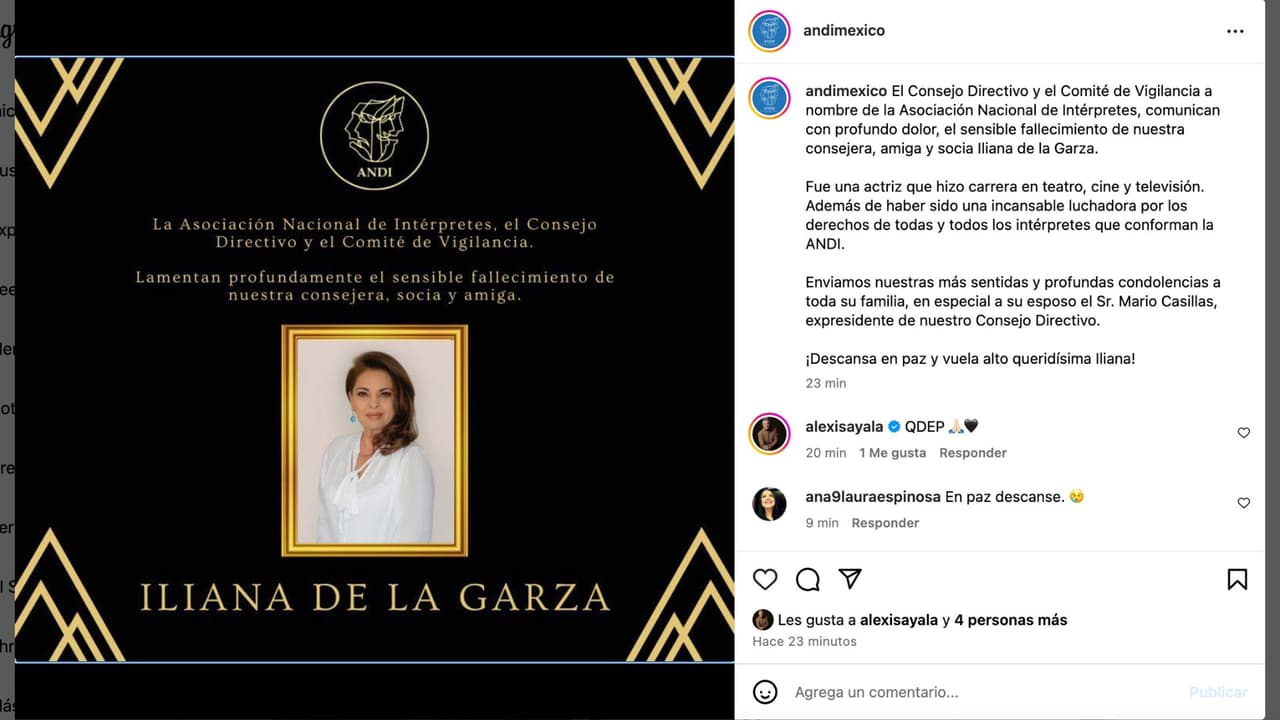Click the verified badge next to alexisayala

[893, 426]
